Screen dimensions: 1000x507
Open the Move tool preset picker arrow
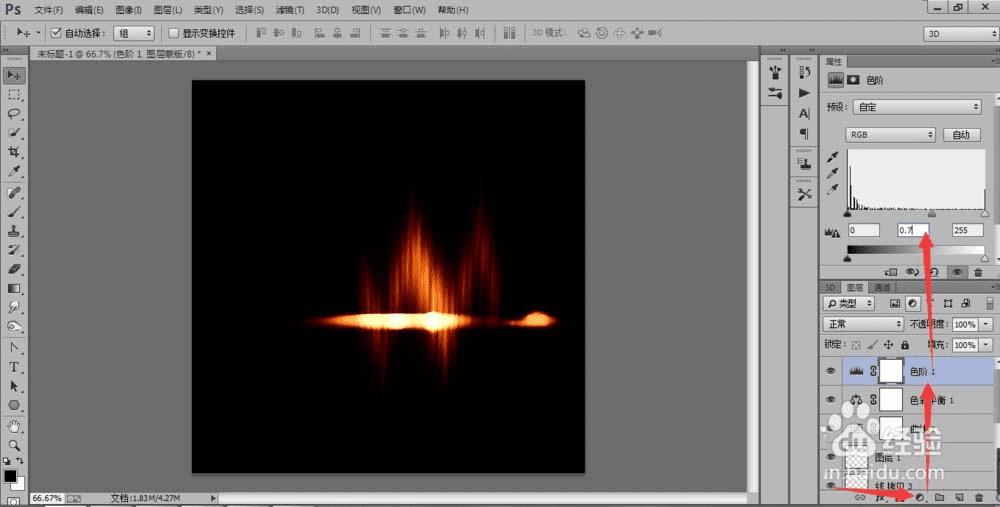tap(38, 33)
